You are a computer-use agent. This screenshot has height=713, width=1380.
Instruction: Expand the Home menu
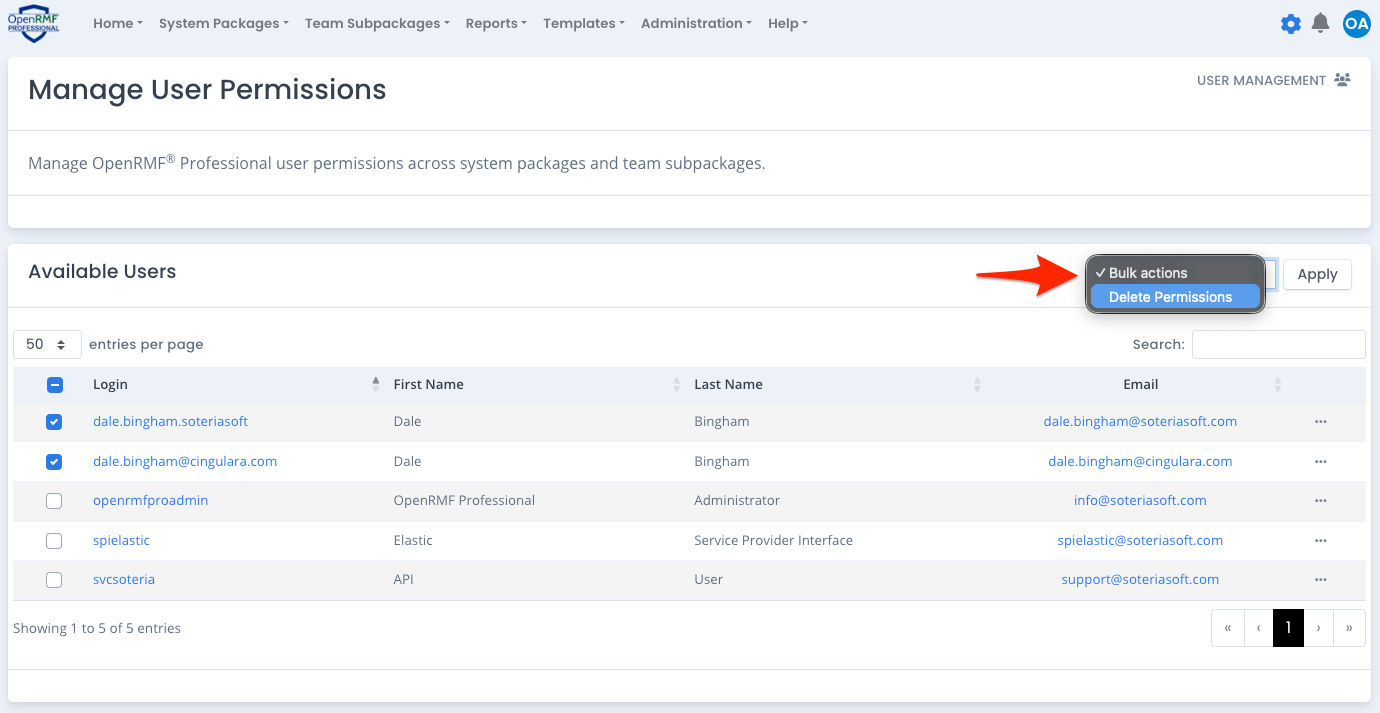(118, 23)
